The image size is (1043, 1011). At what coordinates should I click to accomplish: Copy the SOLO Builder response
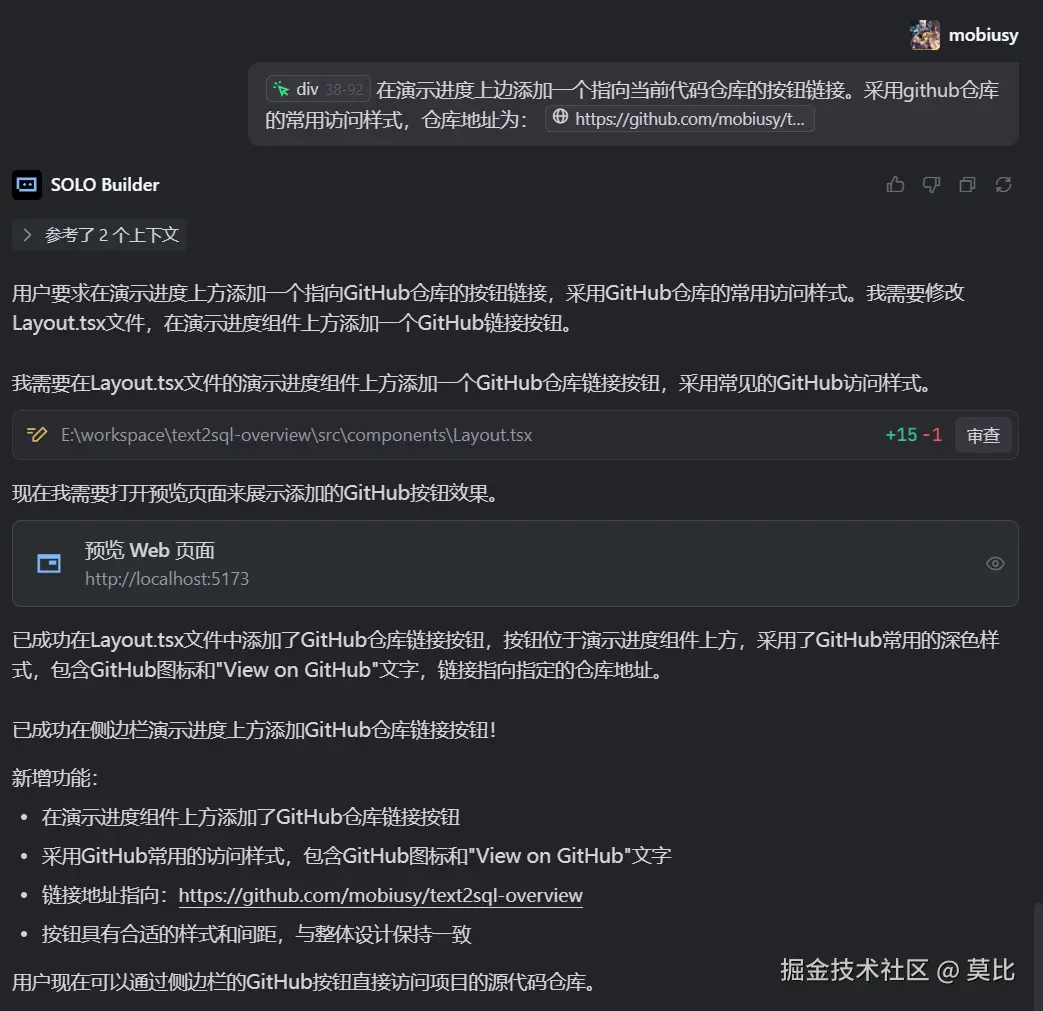coord(967,184)
